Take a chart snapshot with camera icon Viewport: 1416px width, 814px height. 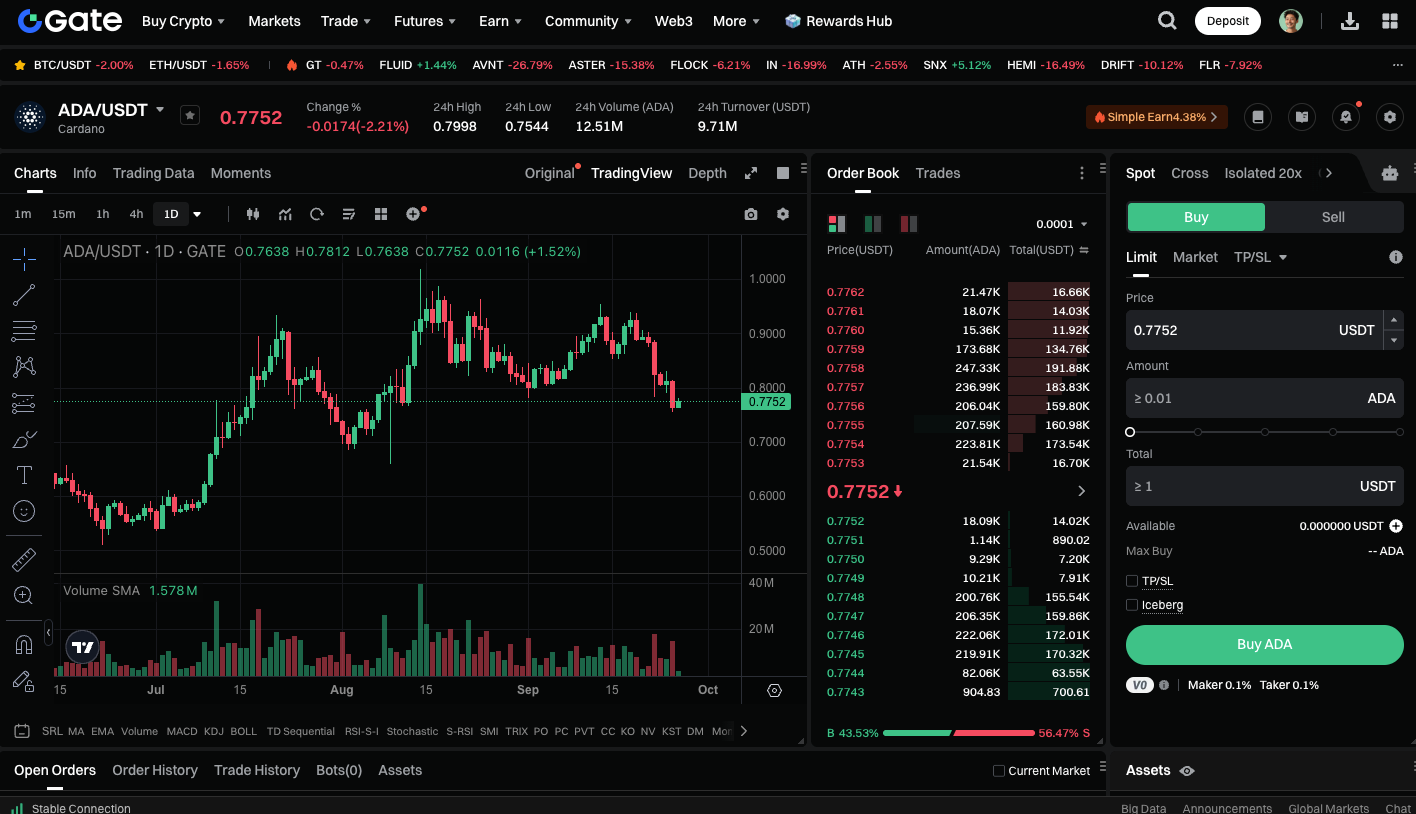tap(751, 214)
